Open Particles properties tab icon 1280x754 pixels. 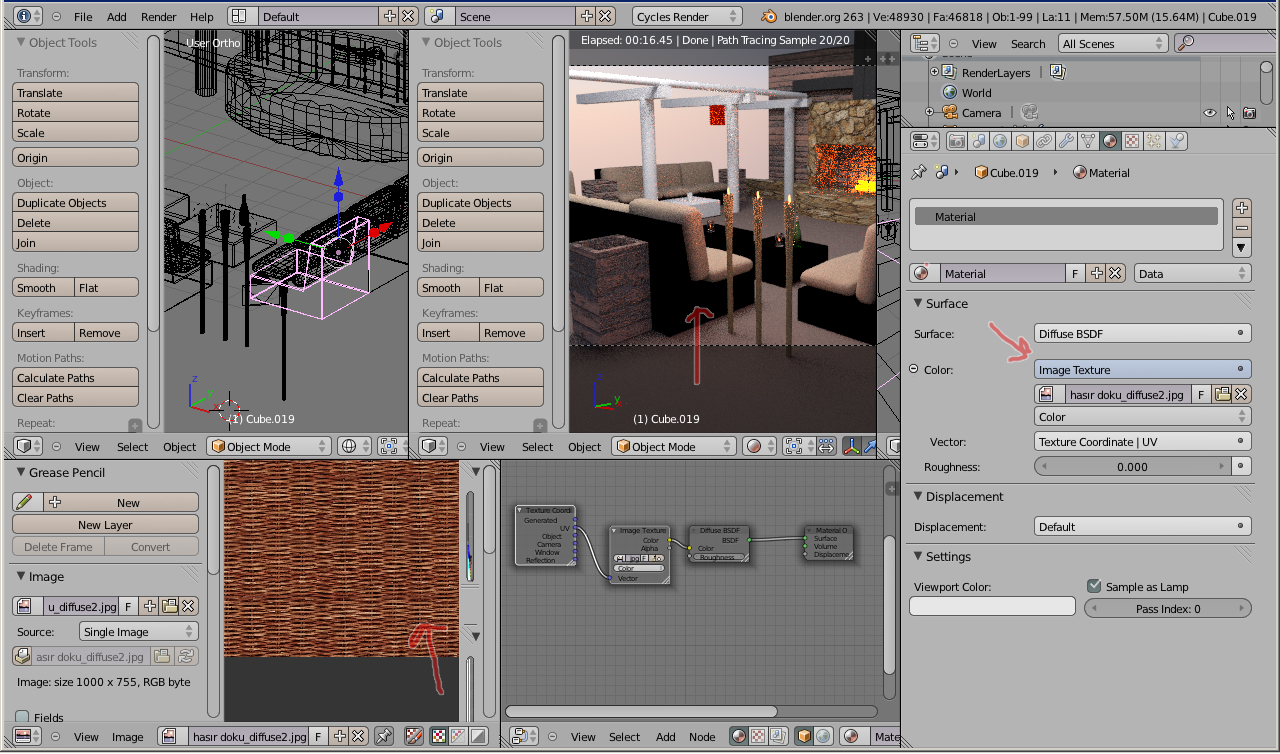1154,141
